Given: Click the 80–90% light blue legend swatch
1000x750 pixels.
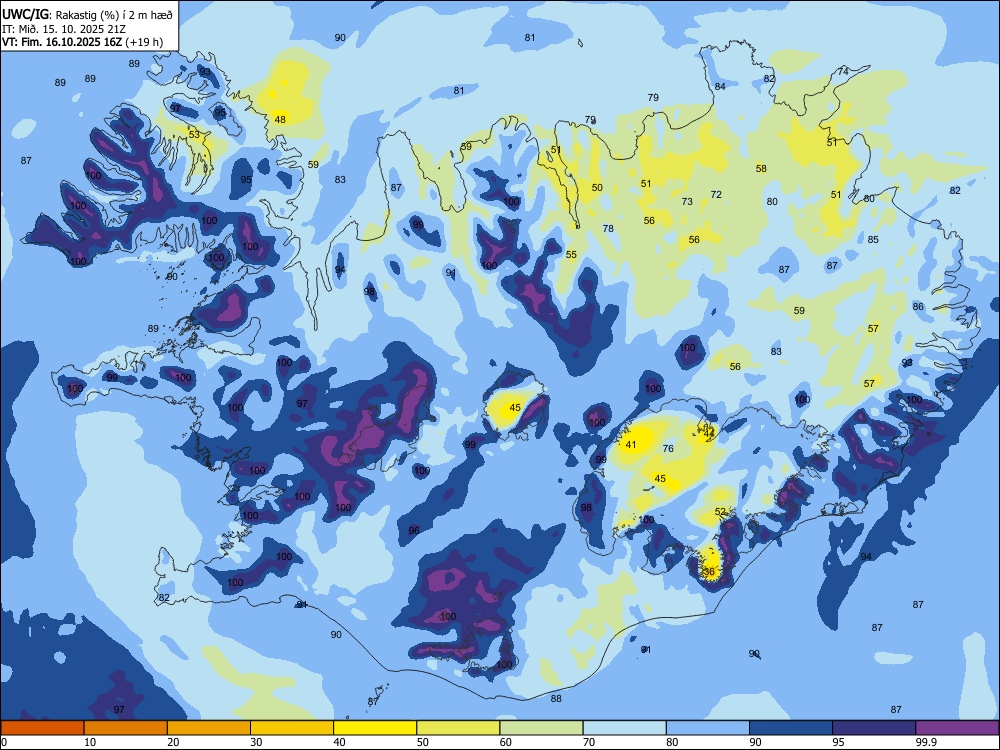Looking at the screenshot, I should 708,728.
